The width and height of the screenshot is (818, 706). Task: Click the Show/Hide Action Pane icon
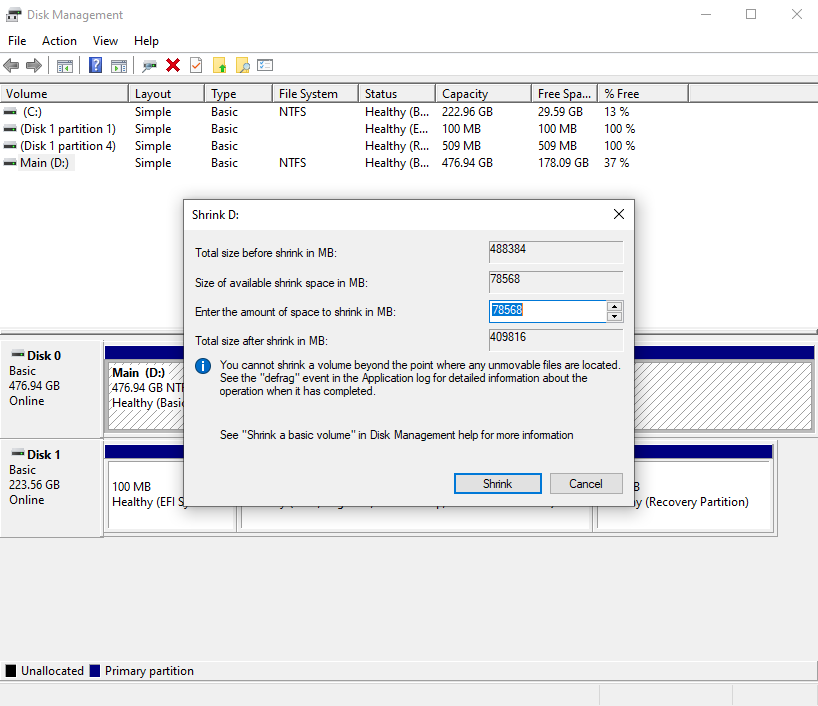coord(119,66)
